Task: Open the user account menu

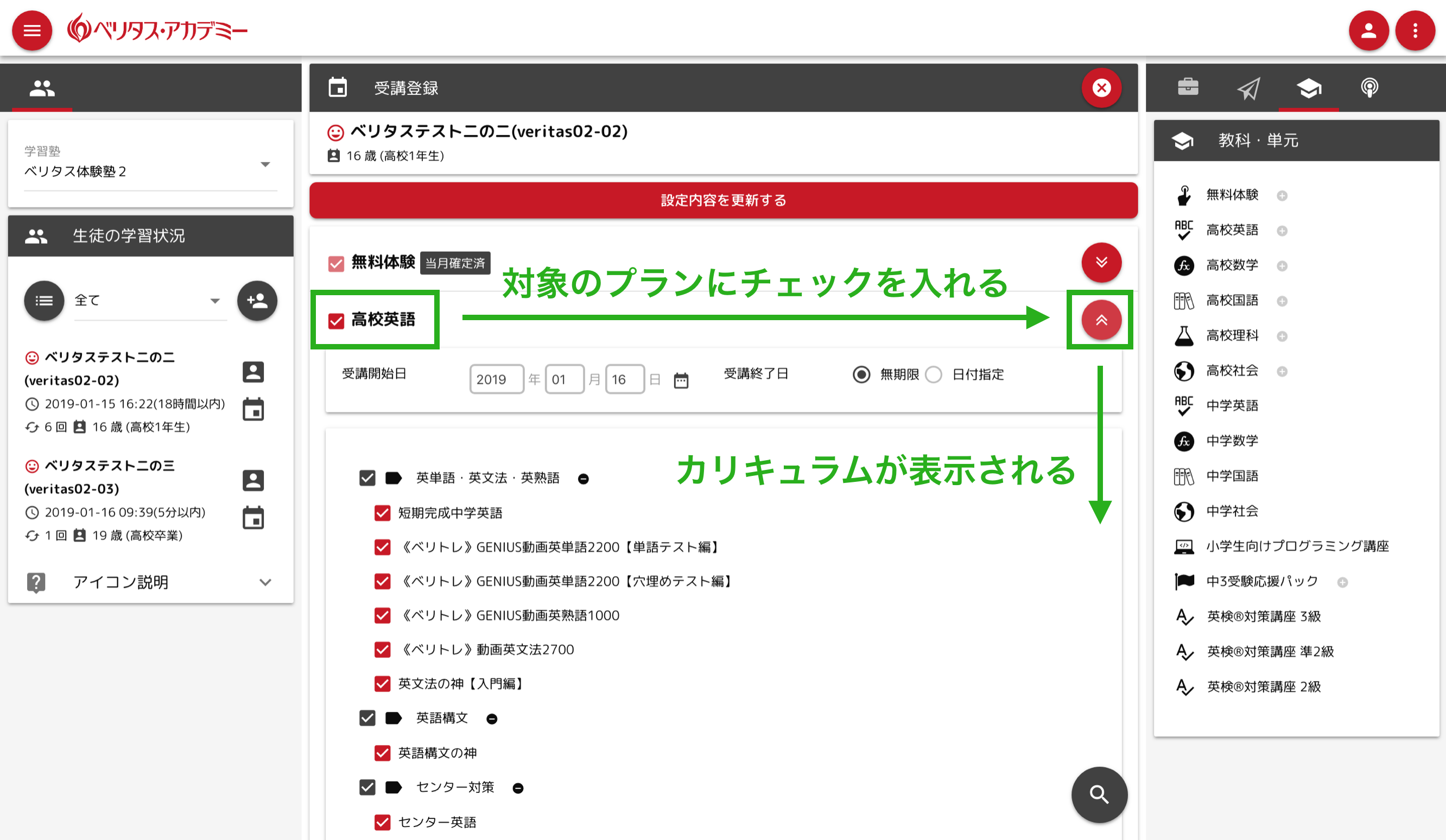Action: [1368, 30]
